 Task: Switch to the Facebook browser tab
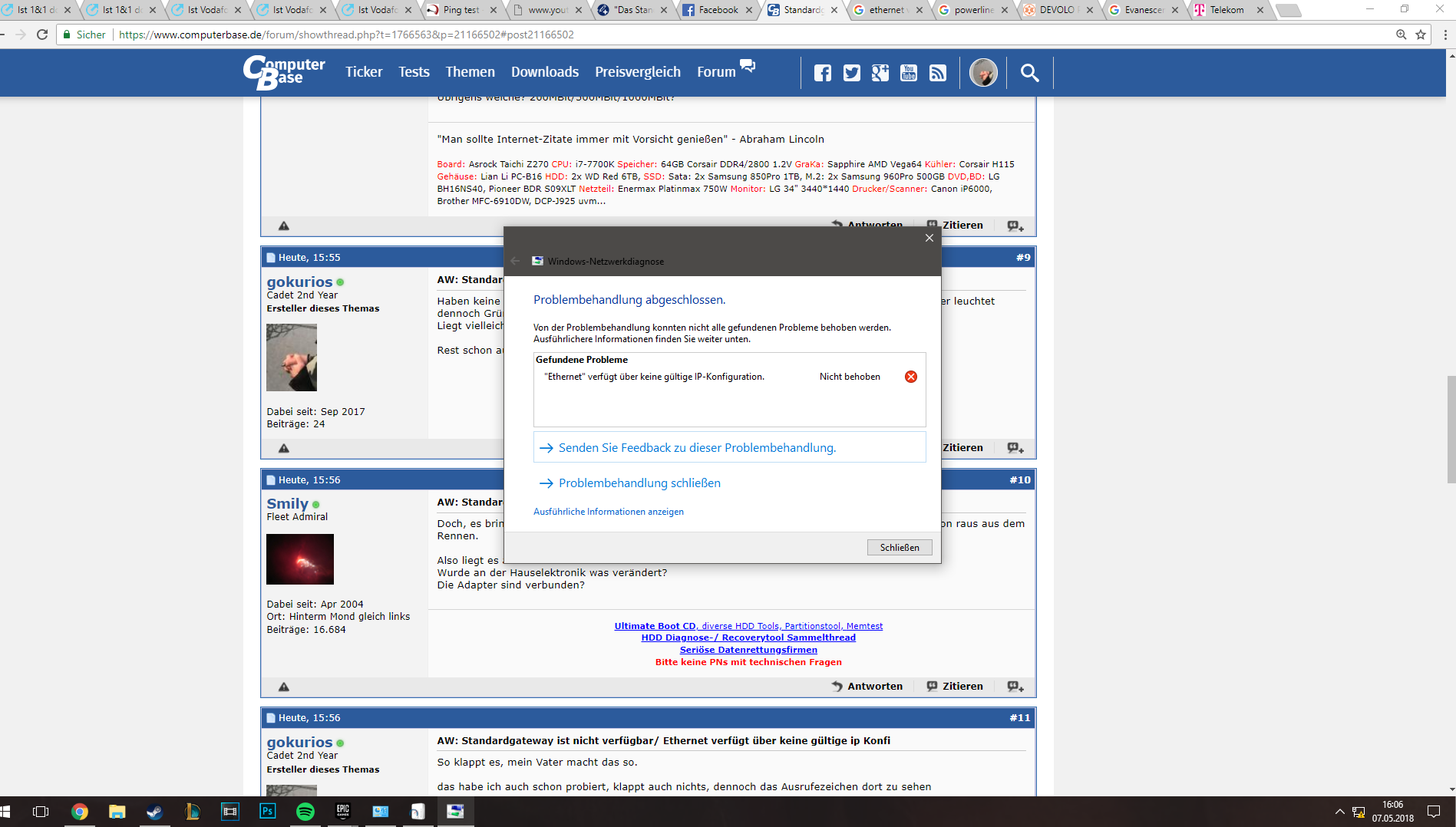pyautogui.click(x=717, y=10)
